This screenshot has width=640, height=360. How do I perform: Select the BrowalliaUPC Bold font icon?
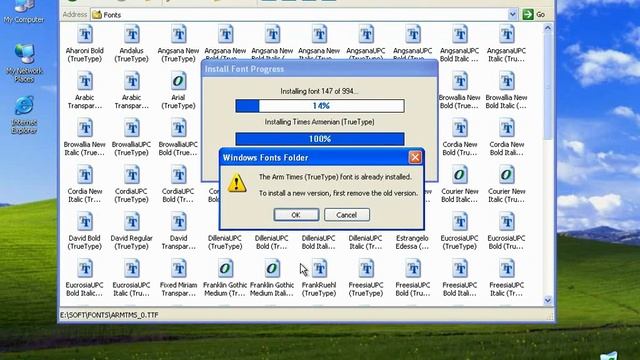click(x=178, y=128)
